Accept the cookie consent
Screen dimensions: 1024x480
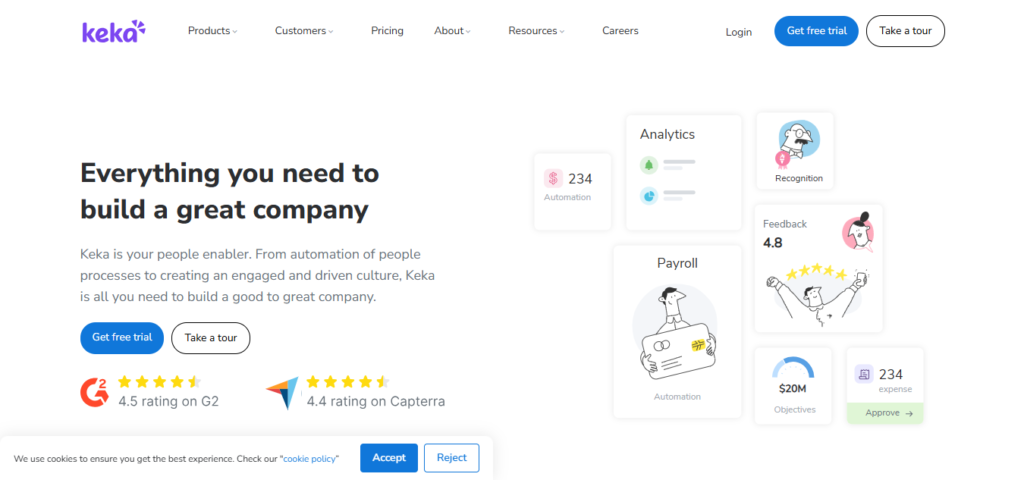pyautogui.click(x=389, y=458)
